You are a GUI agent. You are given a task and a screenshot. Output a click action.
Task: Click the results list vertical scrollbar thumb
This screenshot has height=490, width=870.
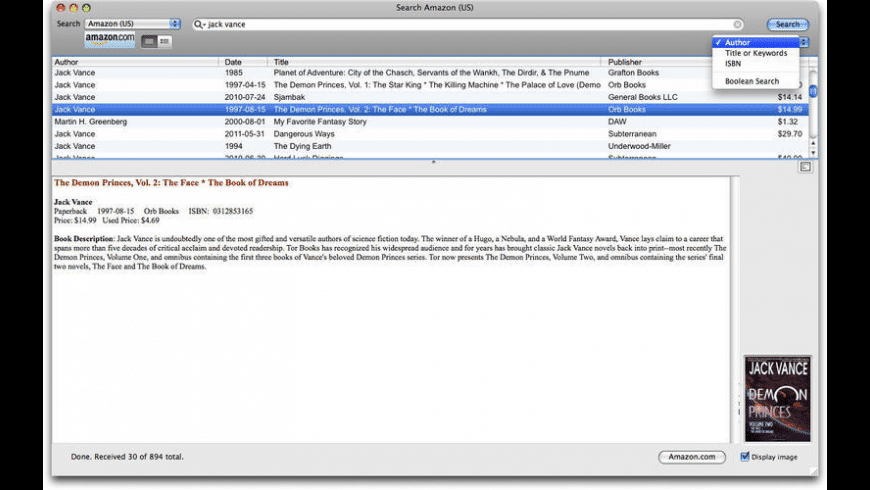(x=813, y=91)
